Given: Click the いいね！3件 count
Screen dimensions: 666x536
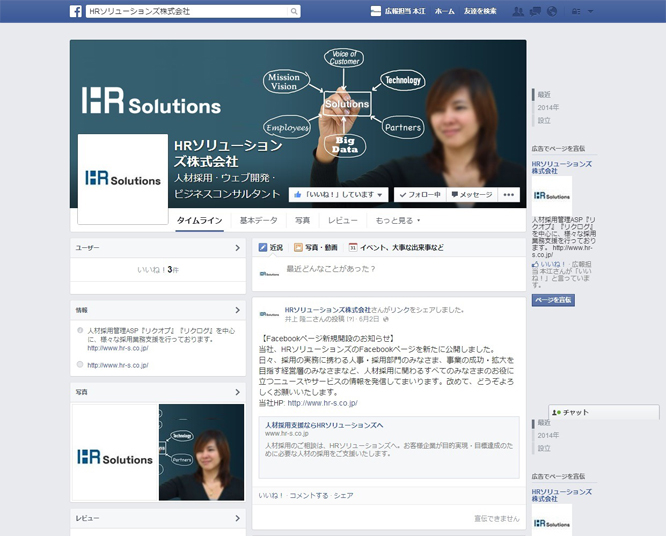Looking at the screenshot, I should tap(158, 270).
